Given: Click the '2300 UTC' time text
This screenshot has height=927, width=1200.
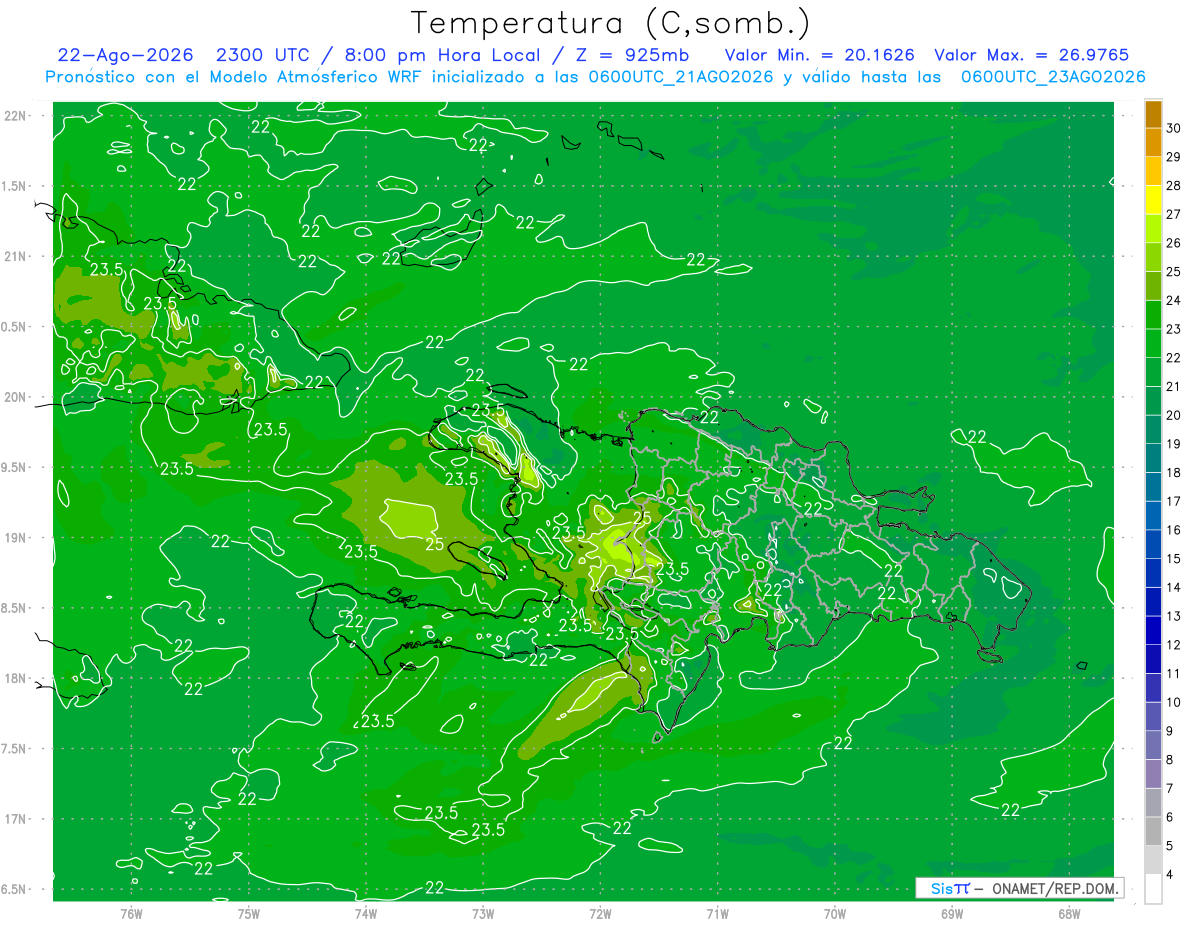Looking at the screenshot, I should pos(263,55).
